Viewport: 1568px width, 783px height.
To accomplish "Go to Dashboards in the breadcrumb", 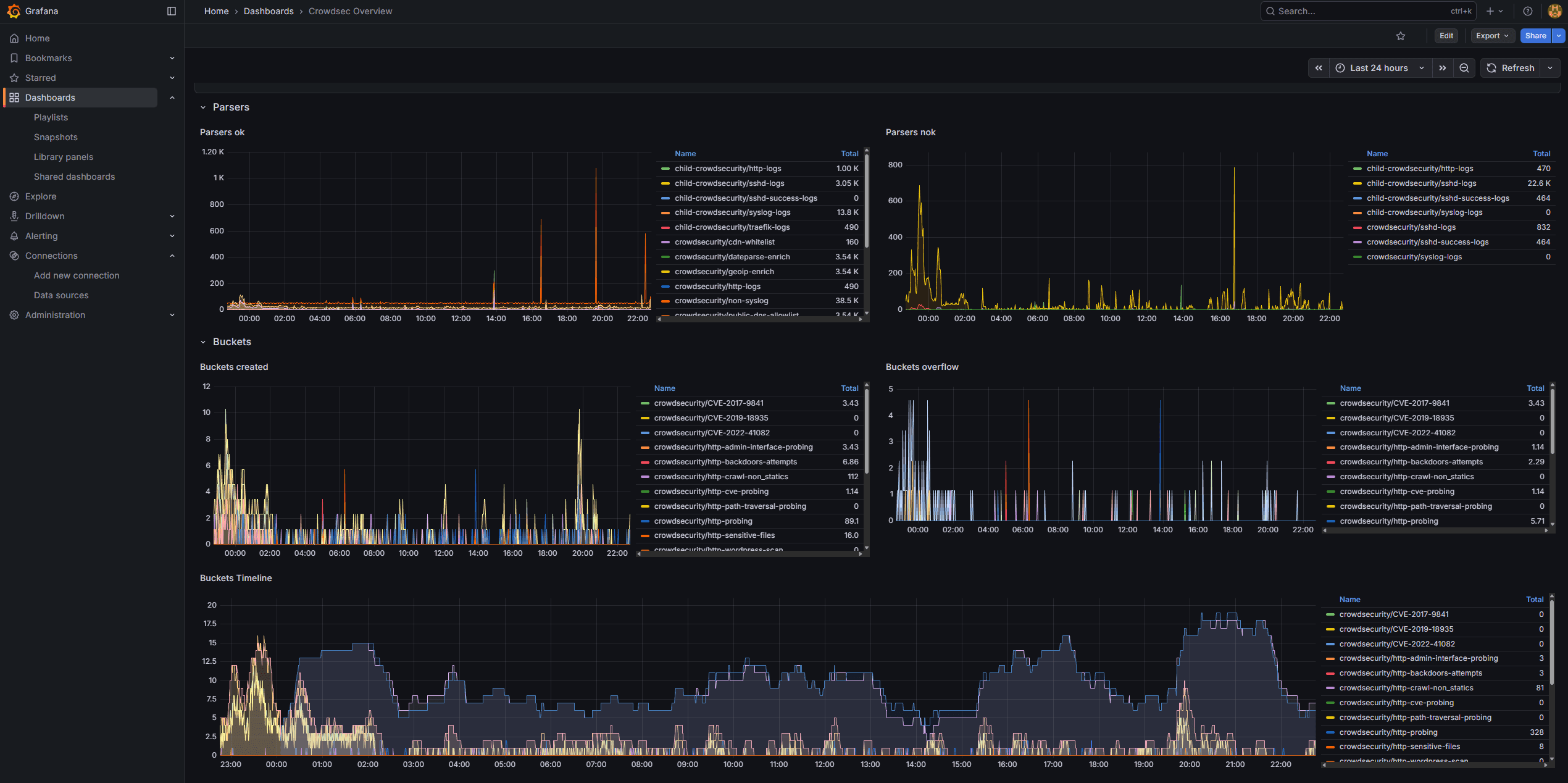I will click(269, 10).
